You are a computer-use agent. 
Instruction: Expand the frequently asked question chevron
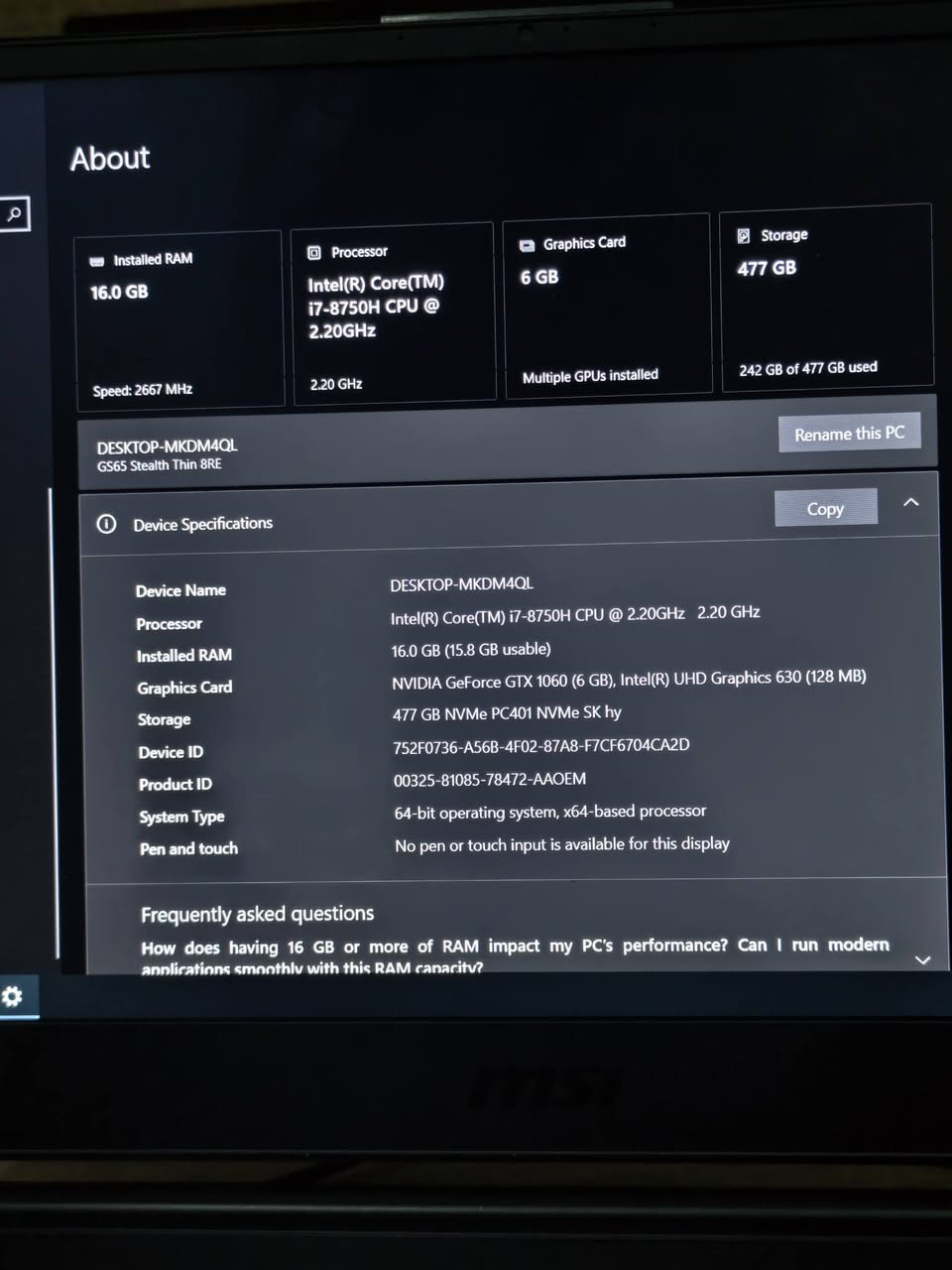(922, 959)
